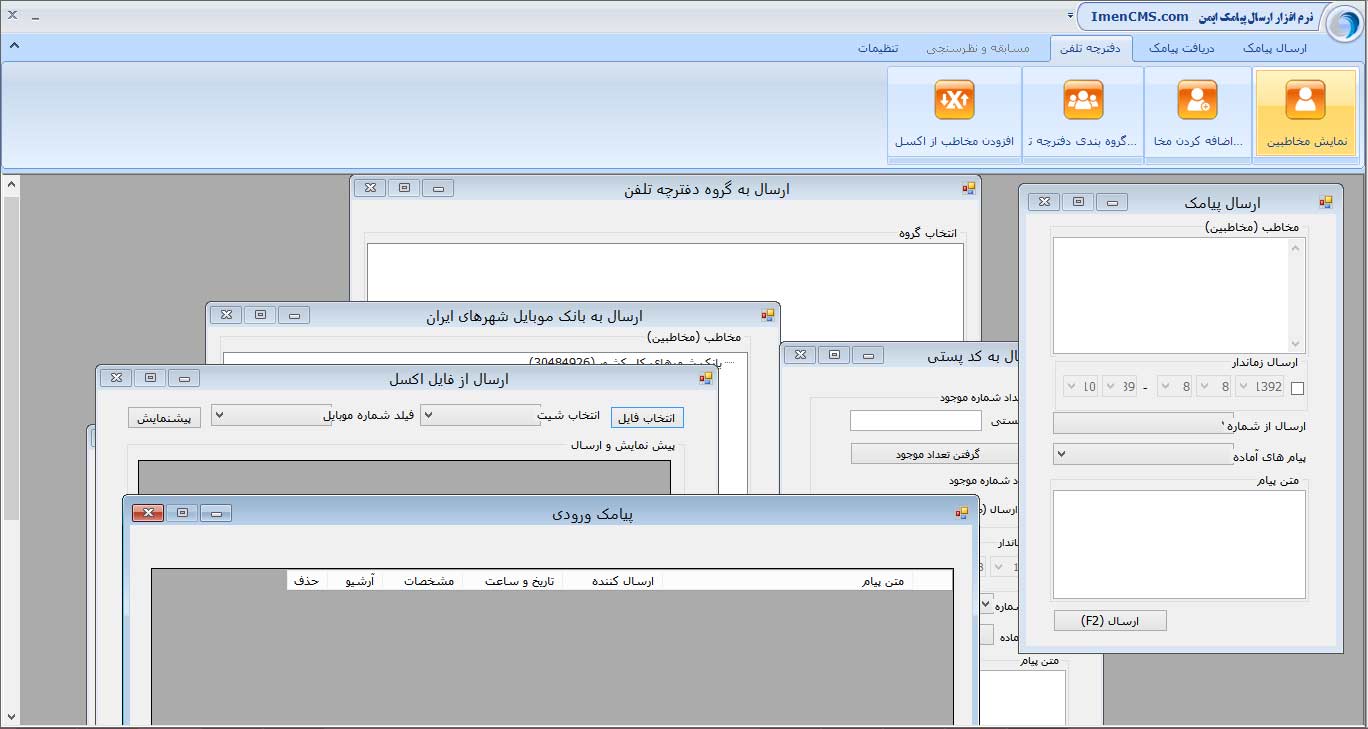Enable the ارسال زماندار (scheduled send) checkbox
The image size is (1368, 729).
pos(1298,388)
